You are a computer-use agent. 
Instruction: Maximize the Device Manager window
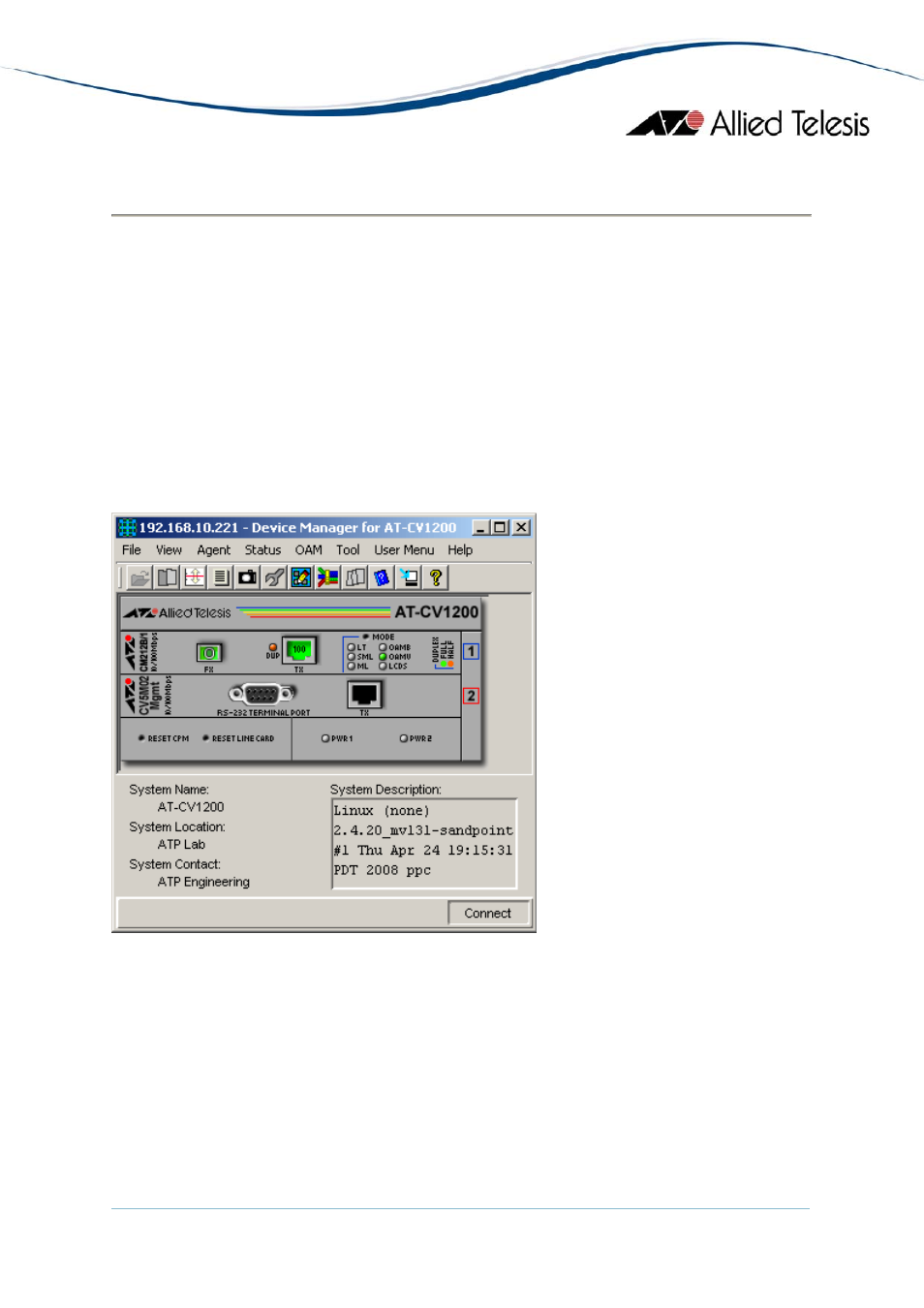pos(500,528)
